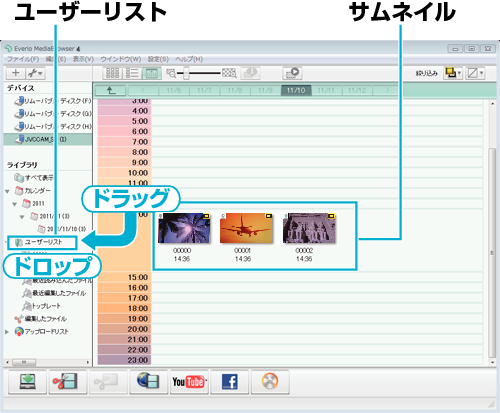Switch to calendar timeline view

(152, 73)
